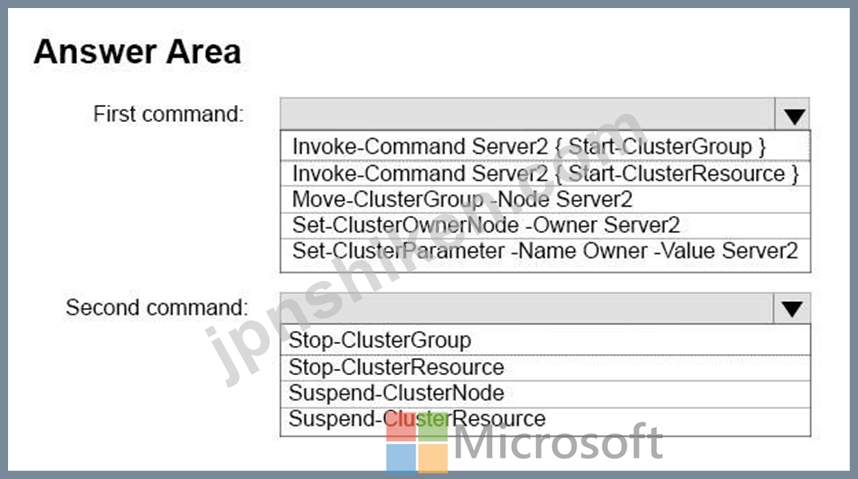Click the First command combo box field
This screenshot has height=479, width=858.
tap(527, 114)
